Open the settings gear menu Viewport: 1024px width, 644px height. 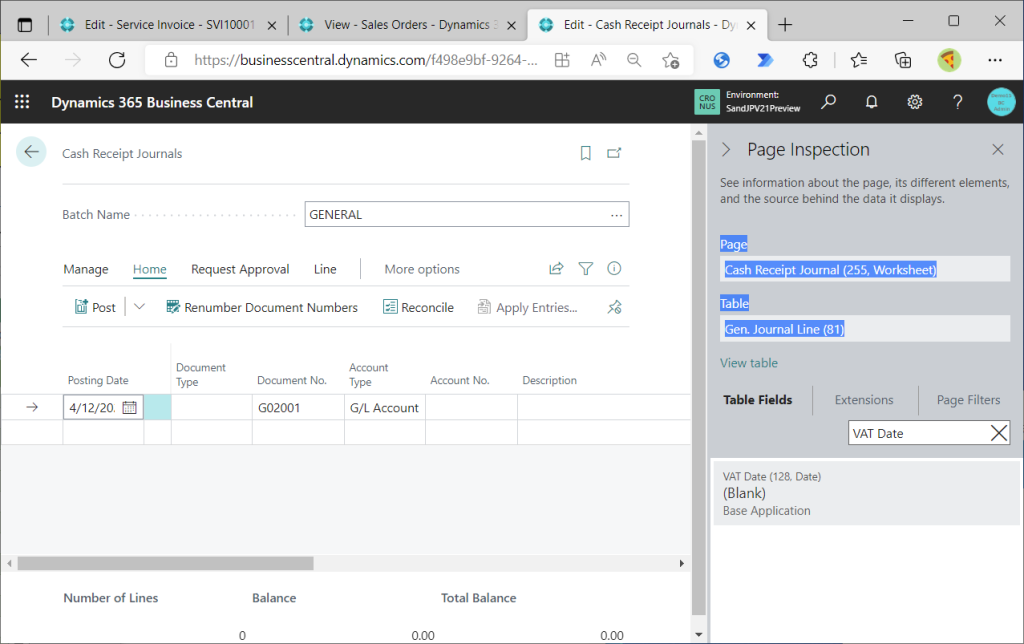tap(914, 102)
